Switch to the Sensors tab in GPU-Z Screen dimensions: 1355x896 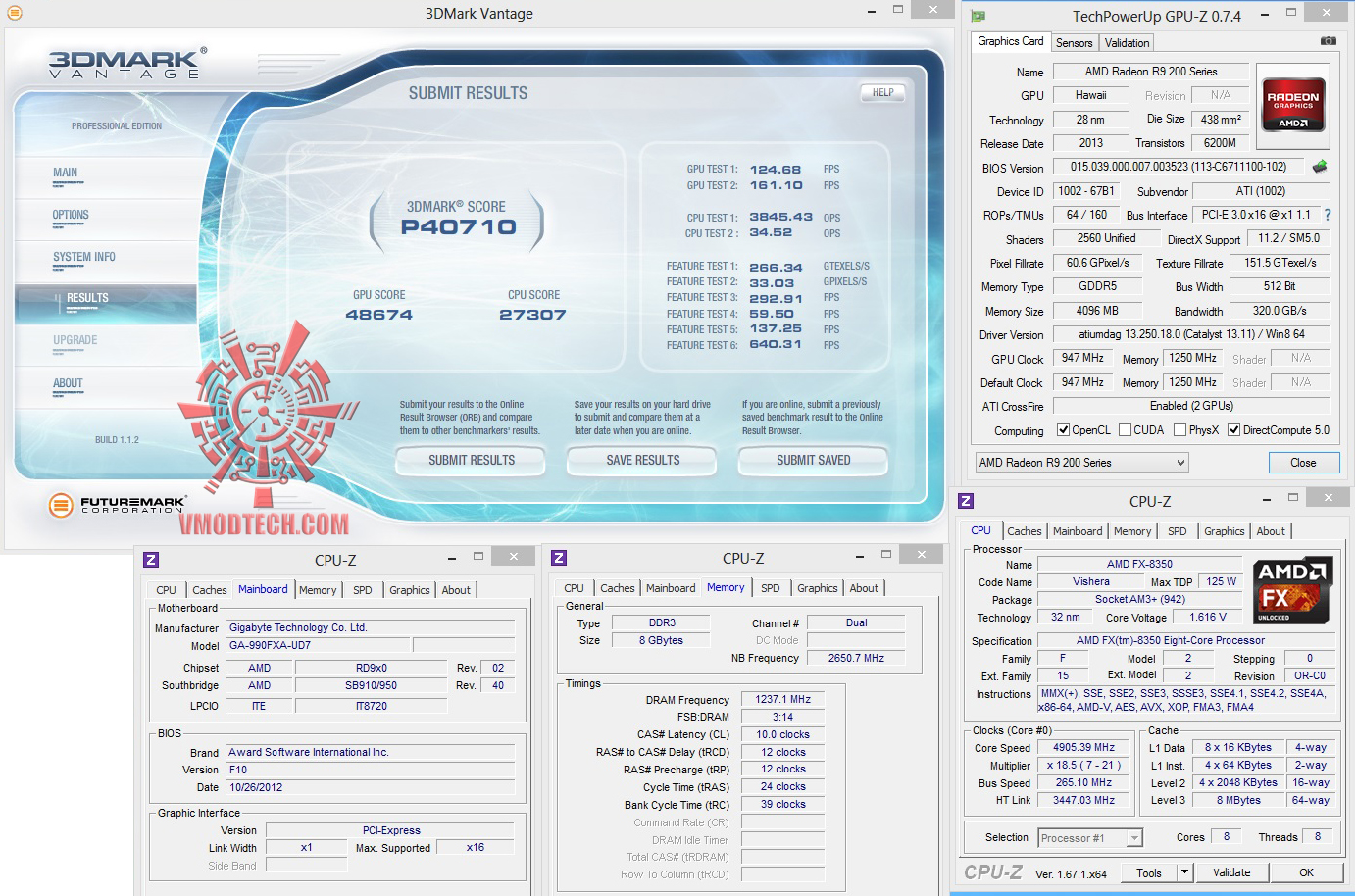(1074, 43)
